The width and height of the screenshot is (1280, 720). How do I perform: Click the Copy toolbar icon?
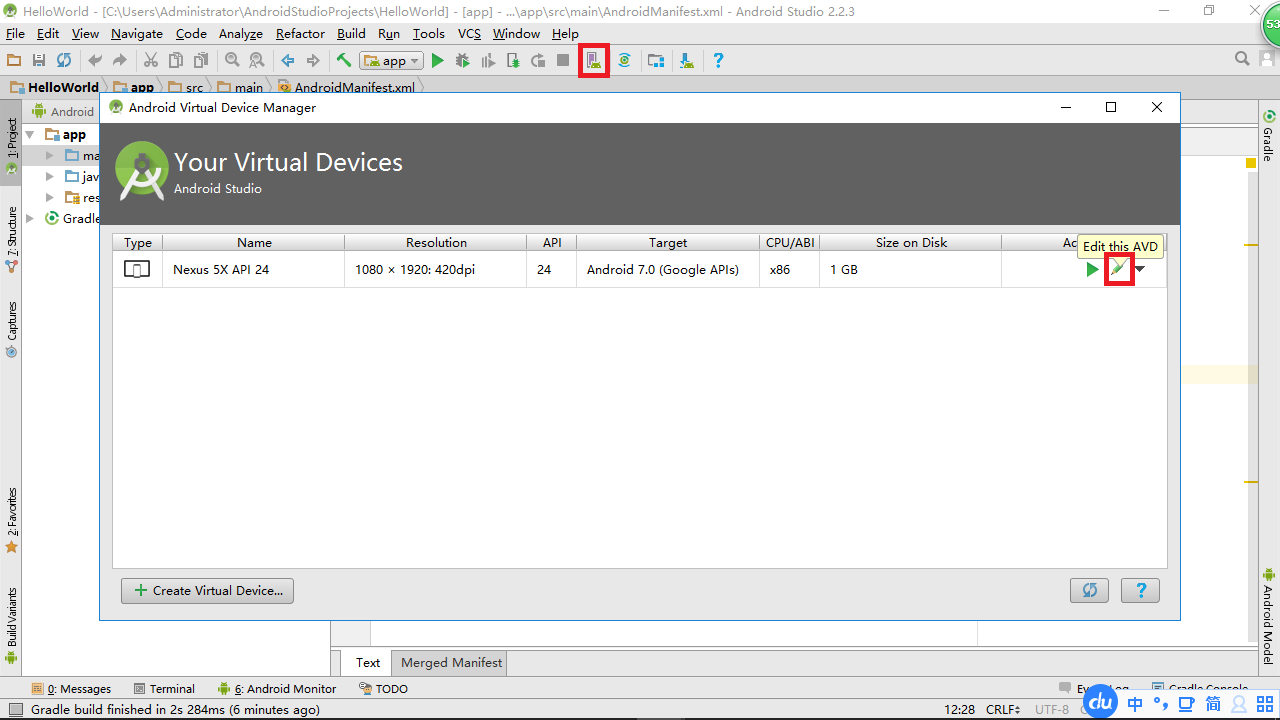tap(176, 60)
